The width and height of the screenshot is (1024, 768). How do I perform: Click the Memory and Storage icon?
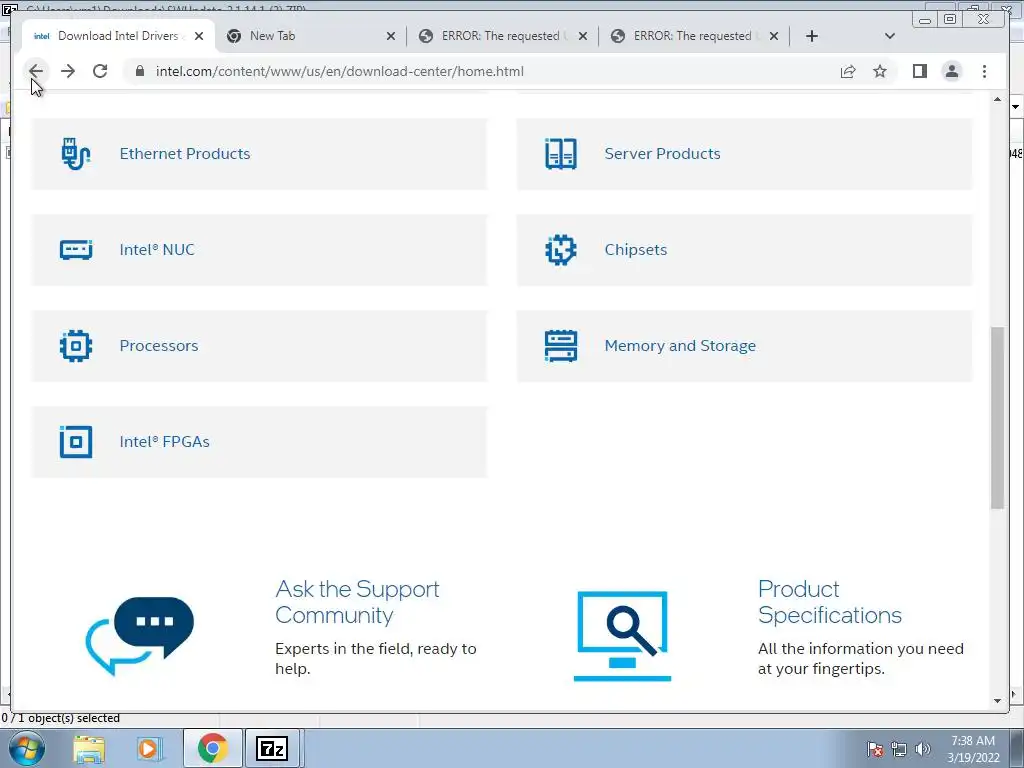tap(561, 346)
